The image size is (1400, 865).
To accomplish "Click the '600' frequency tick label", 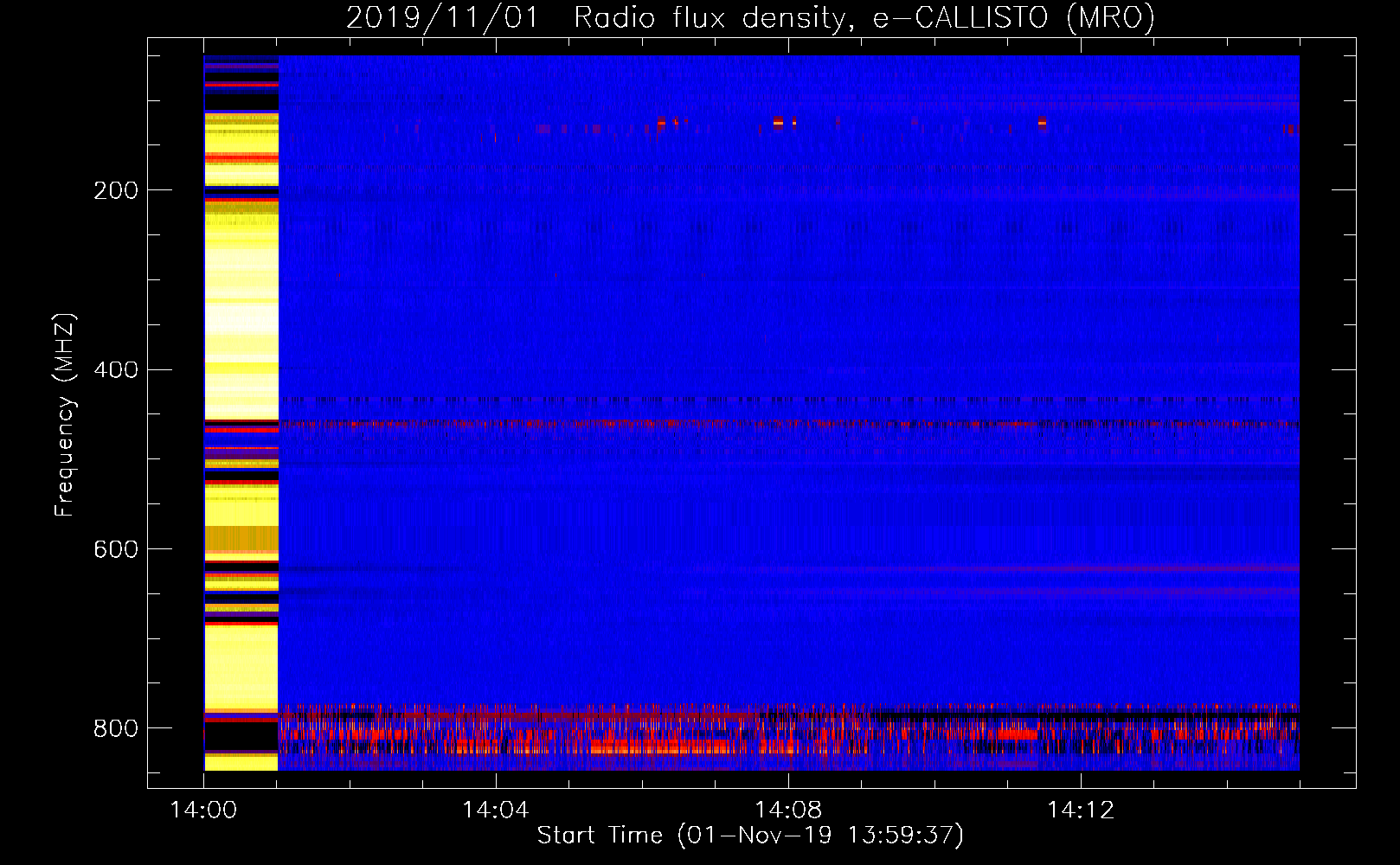I will [x=116, y=549].
